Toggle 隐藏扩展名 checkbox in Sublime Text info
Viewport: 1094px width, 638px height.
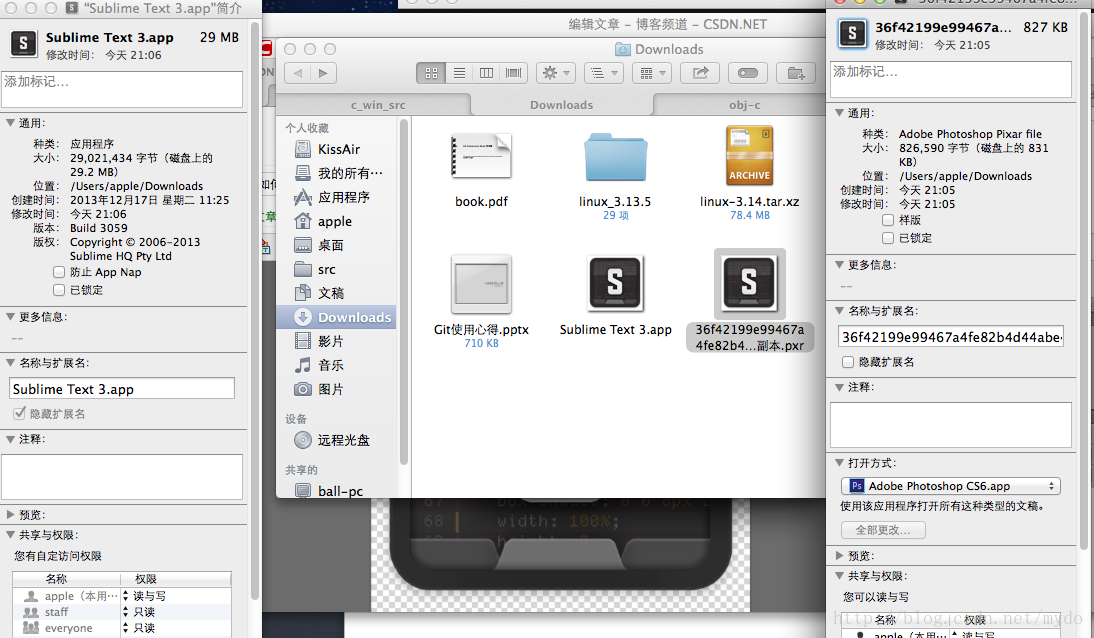(x=20, y=413)
